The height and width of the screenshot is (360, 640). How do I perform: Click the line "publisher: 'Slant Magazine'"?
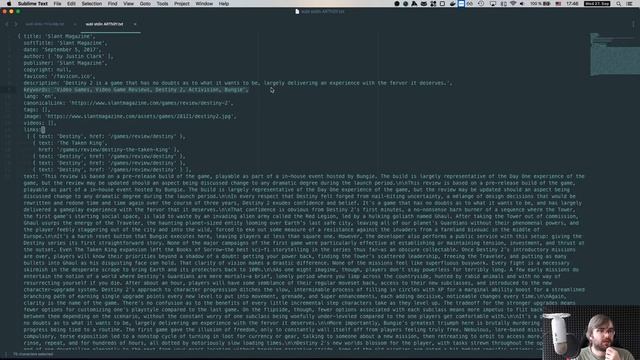tap(65, 63)
